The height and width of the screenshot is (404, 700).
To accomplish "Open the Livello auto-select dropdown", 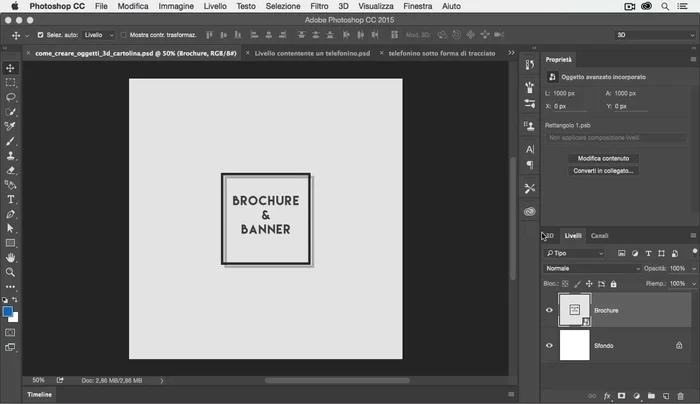I will tap(99, 35).
